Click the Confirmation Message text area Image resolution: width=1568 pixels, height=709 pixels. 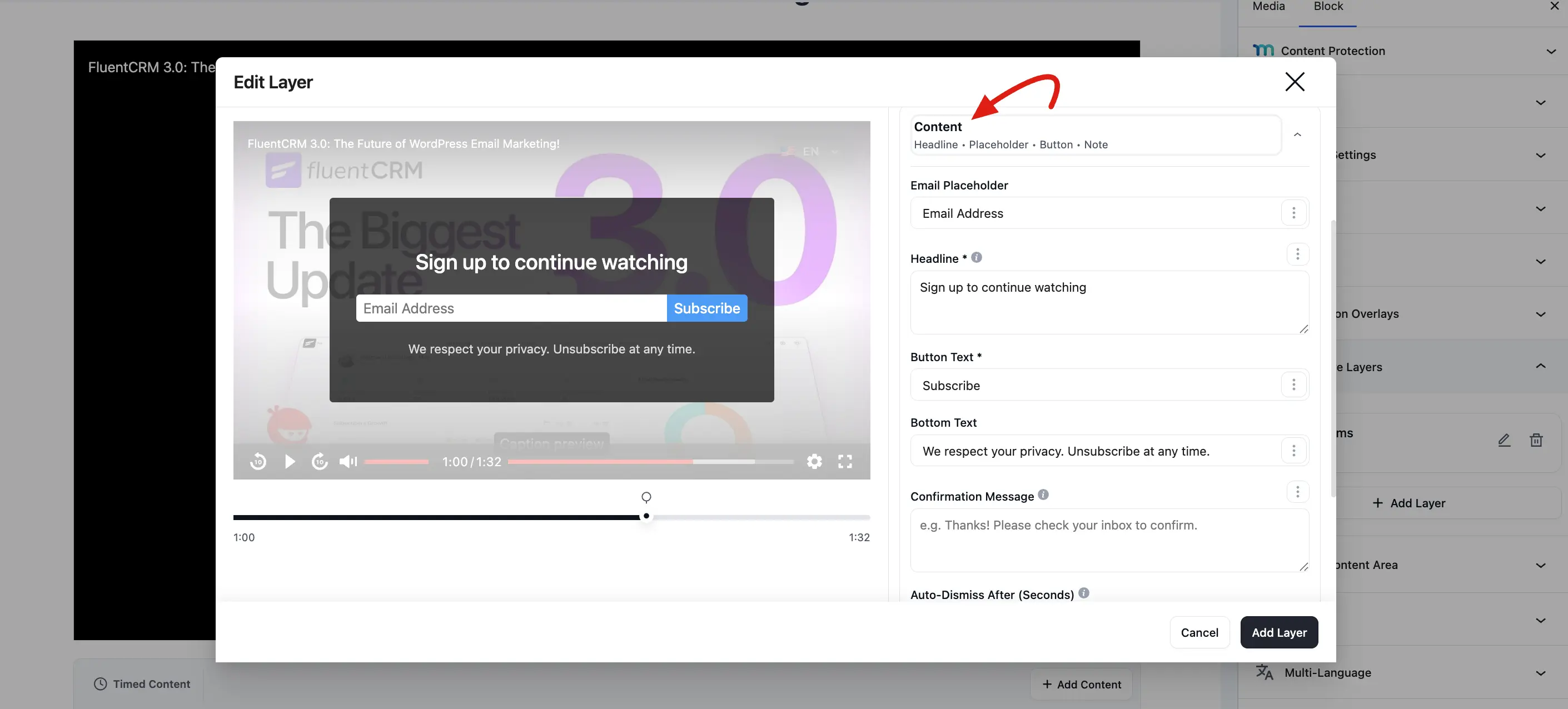point(1109,541)
